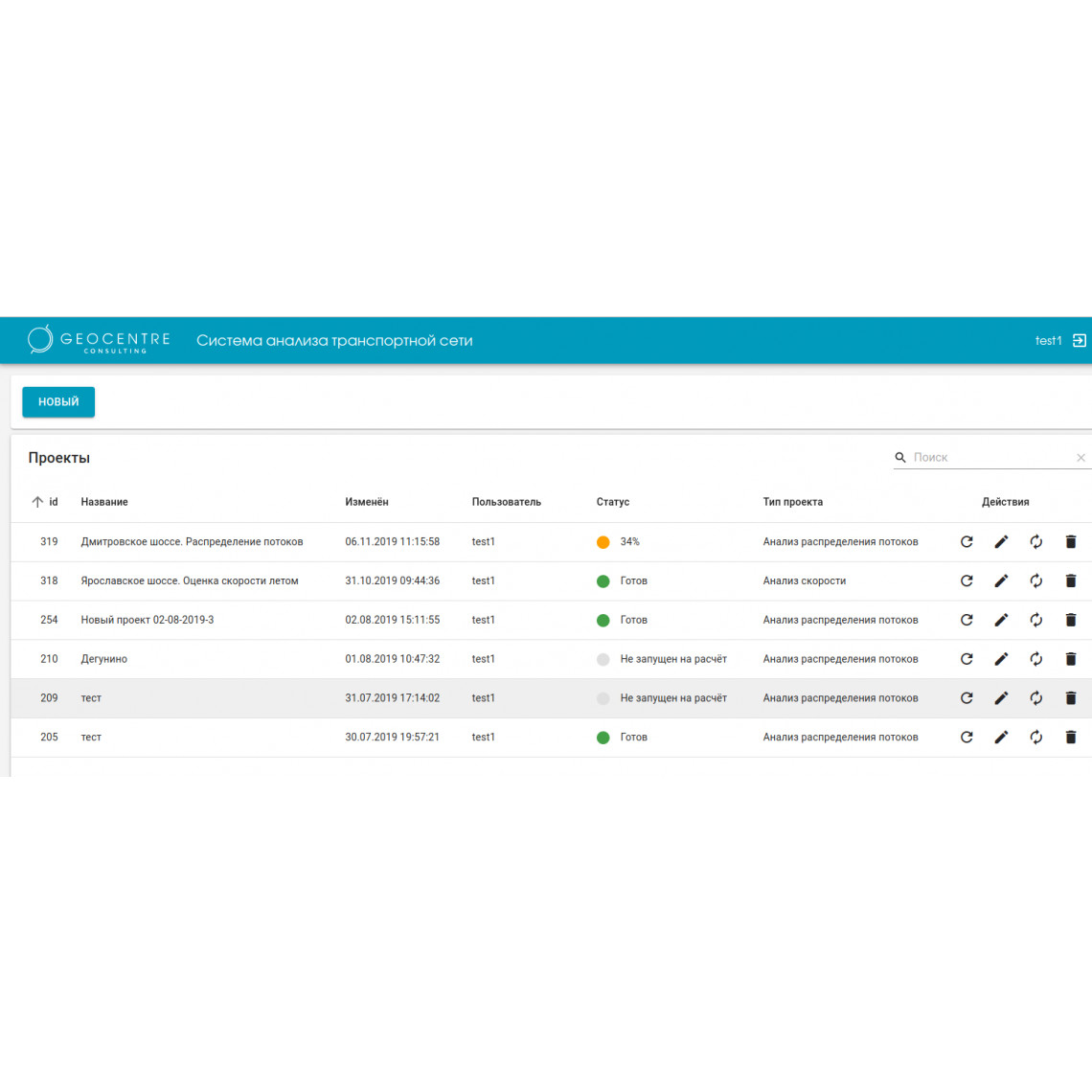
Task: Sort table by the Название column header
Action: pyautogui.click(x=104, y=502)
